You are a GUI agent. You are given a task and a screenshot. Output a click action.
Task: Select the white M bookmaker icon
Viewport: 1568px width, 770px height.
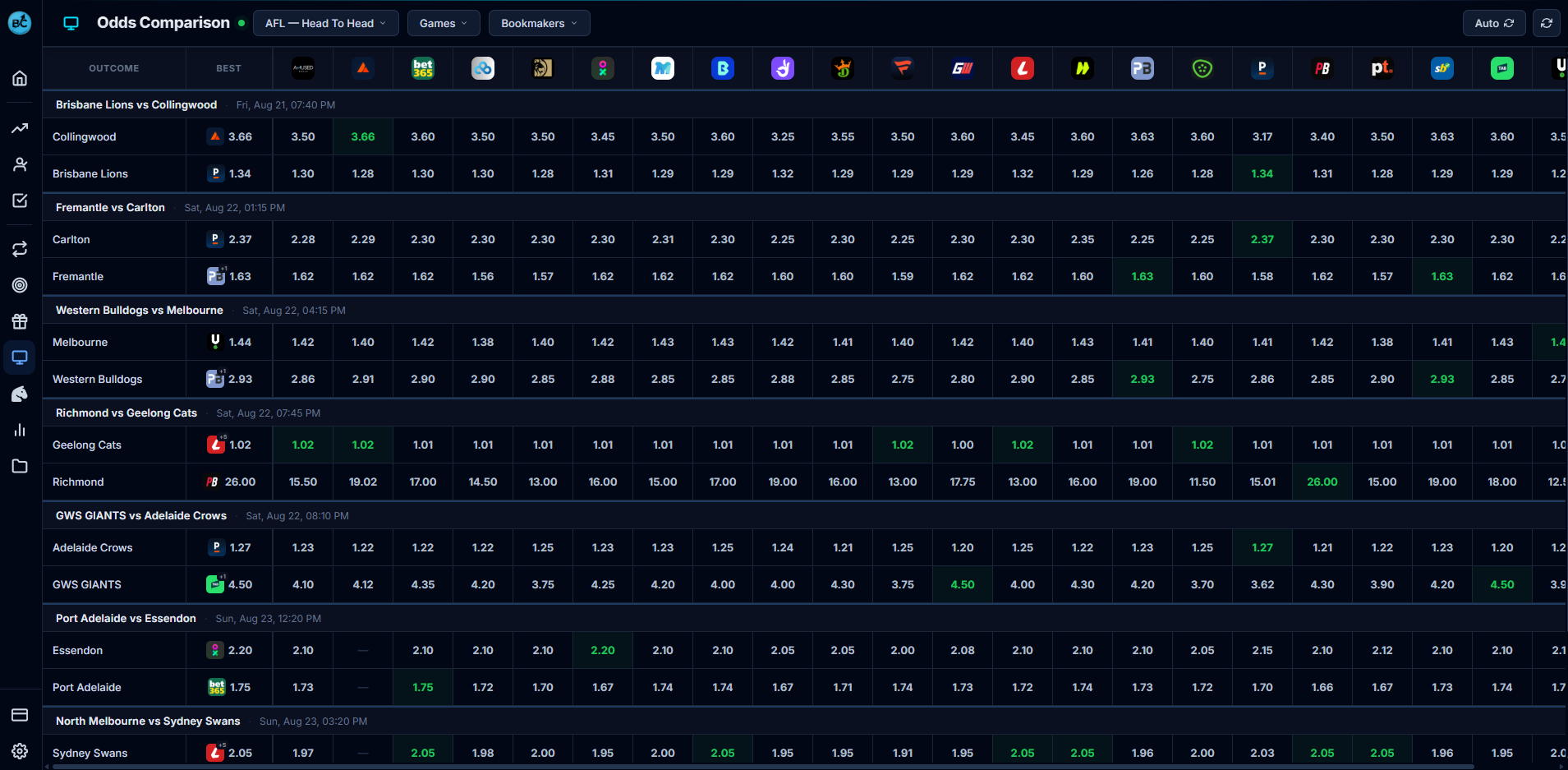[663, 68]
